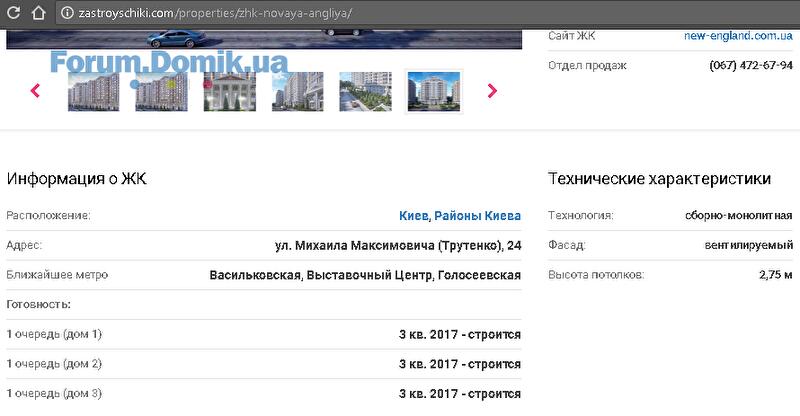Show next gallery thumbnails with right arrow
The image size is (800, 416).
point(492,91)
